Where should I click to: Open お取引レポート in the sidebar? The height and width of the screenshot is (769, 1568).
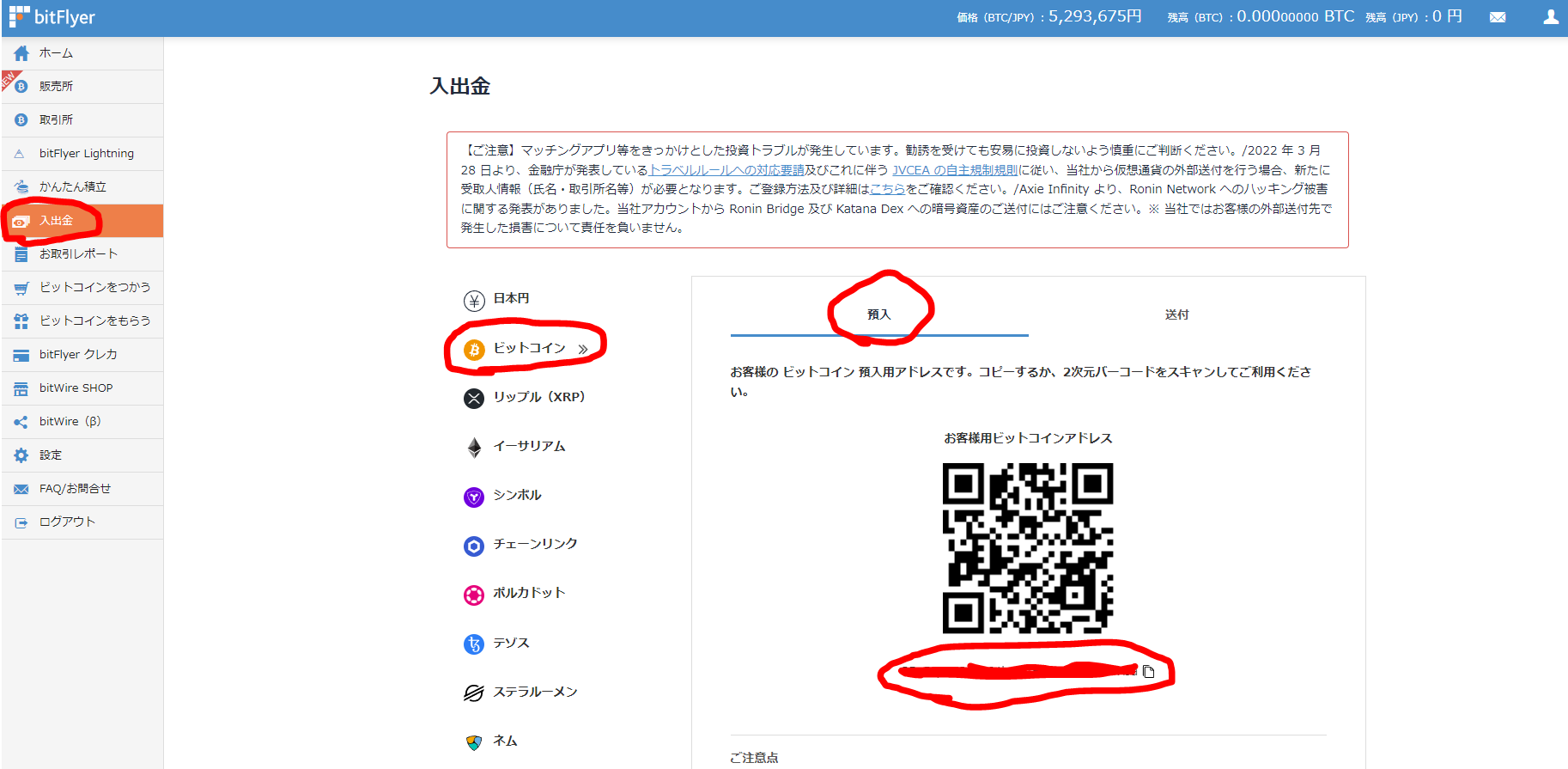82,254
